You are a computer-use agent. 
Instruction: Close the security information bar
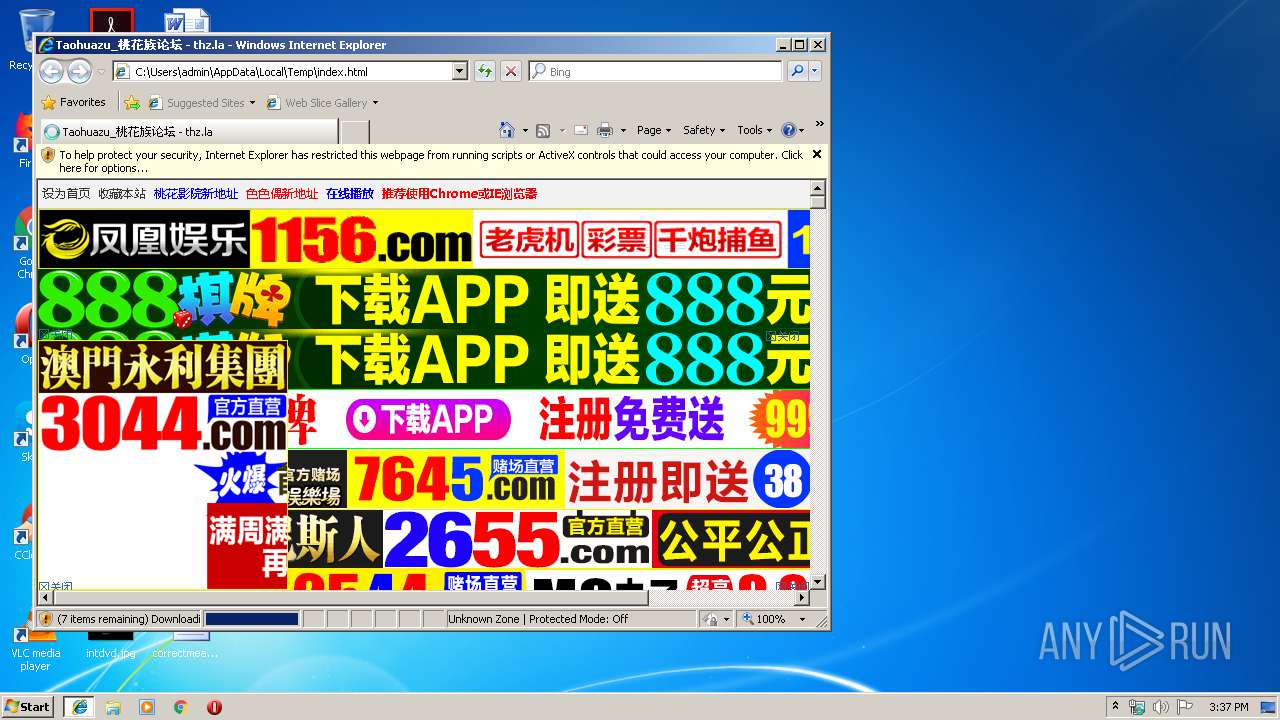[x=817, y=154]
